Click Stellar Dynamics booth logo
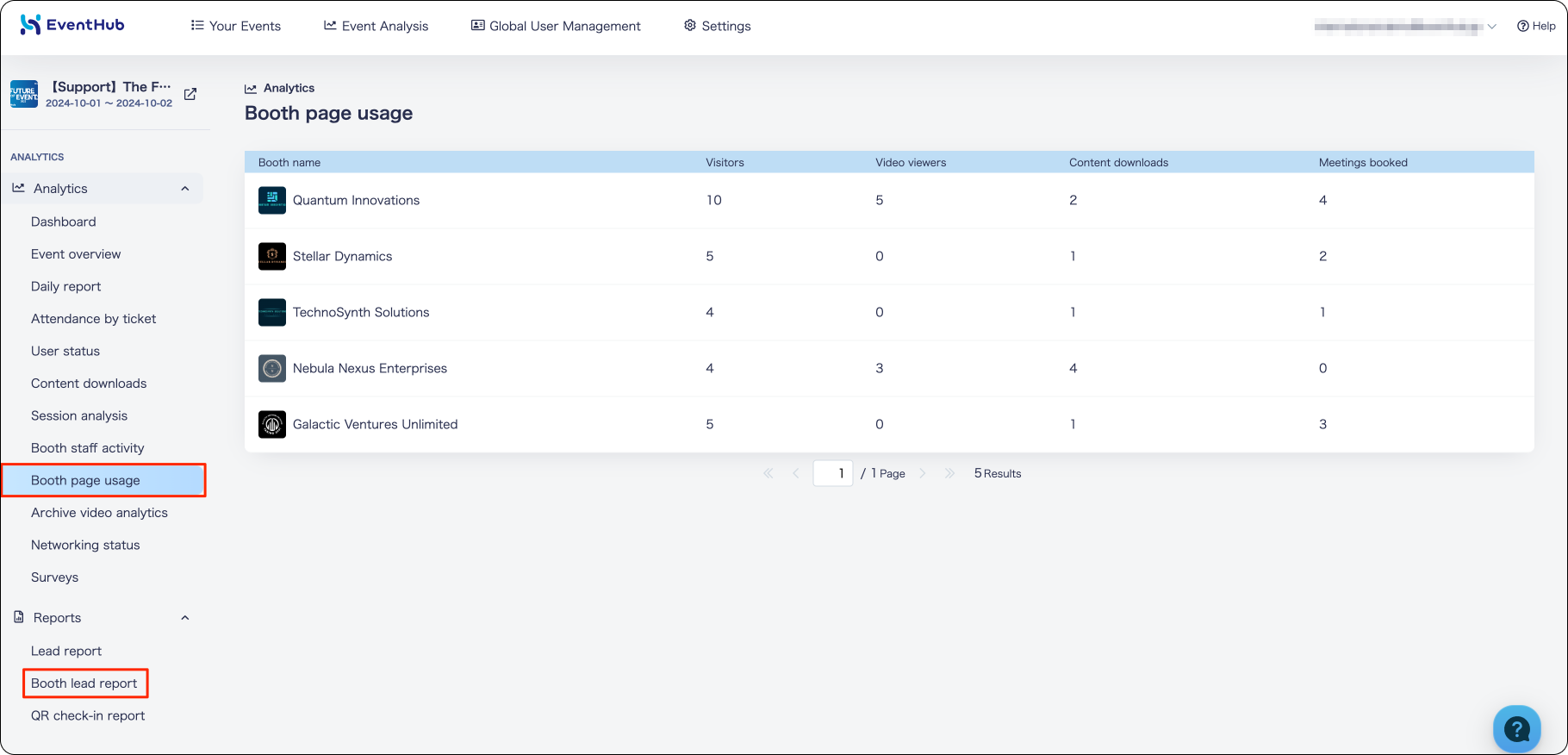The image size is (1568, 755). (x=272, y=256)
